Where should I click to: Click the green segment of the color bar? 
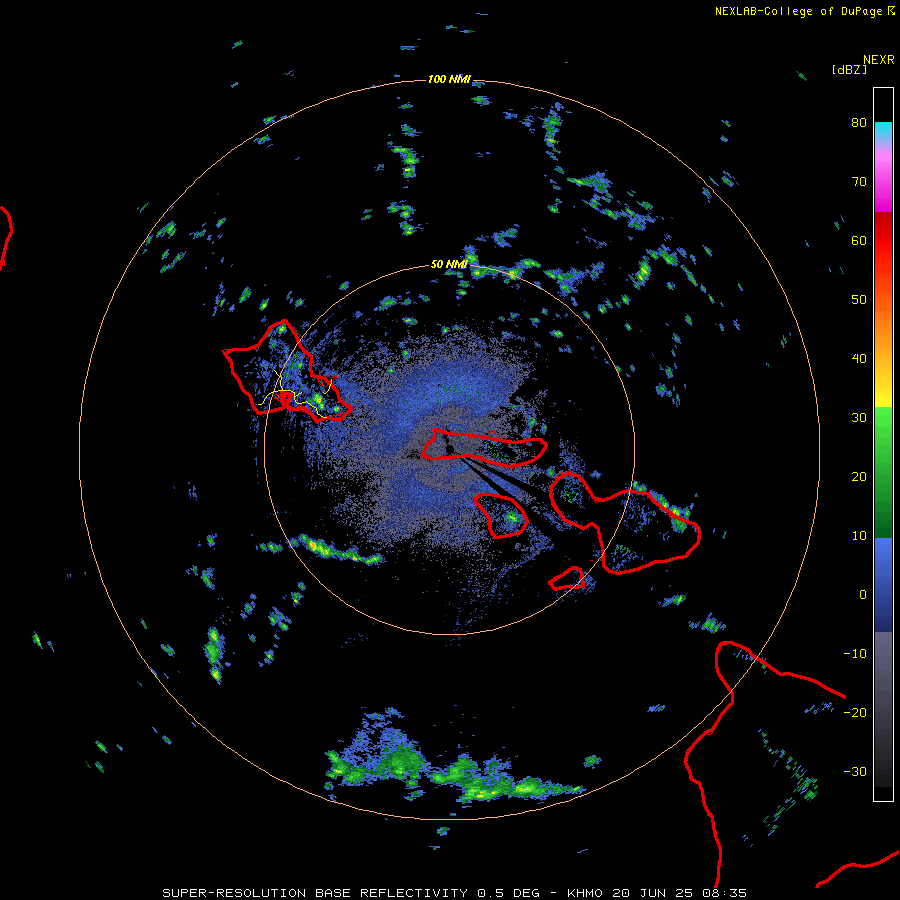click(x=883, y=472)
